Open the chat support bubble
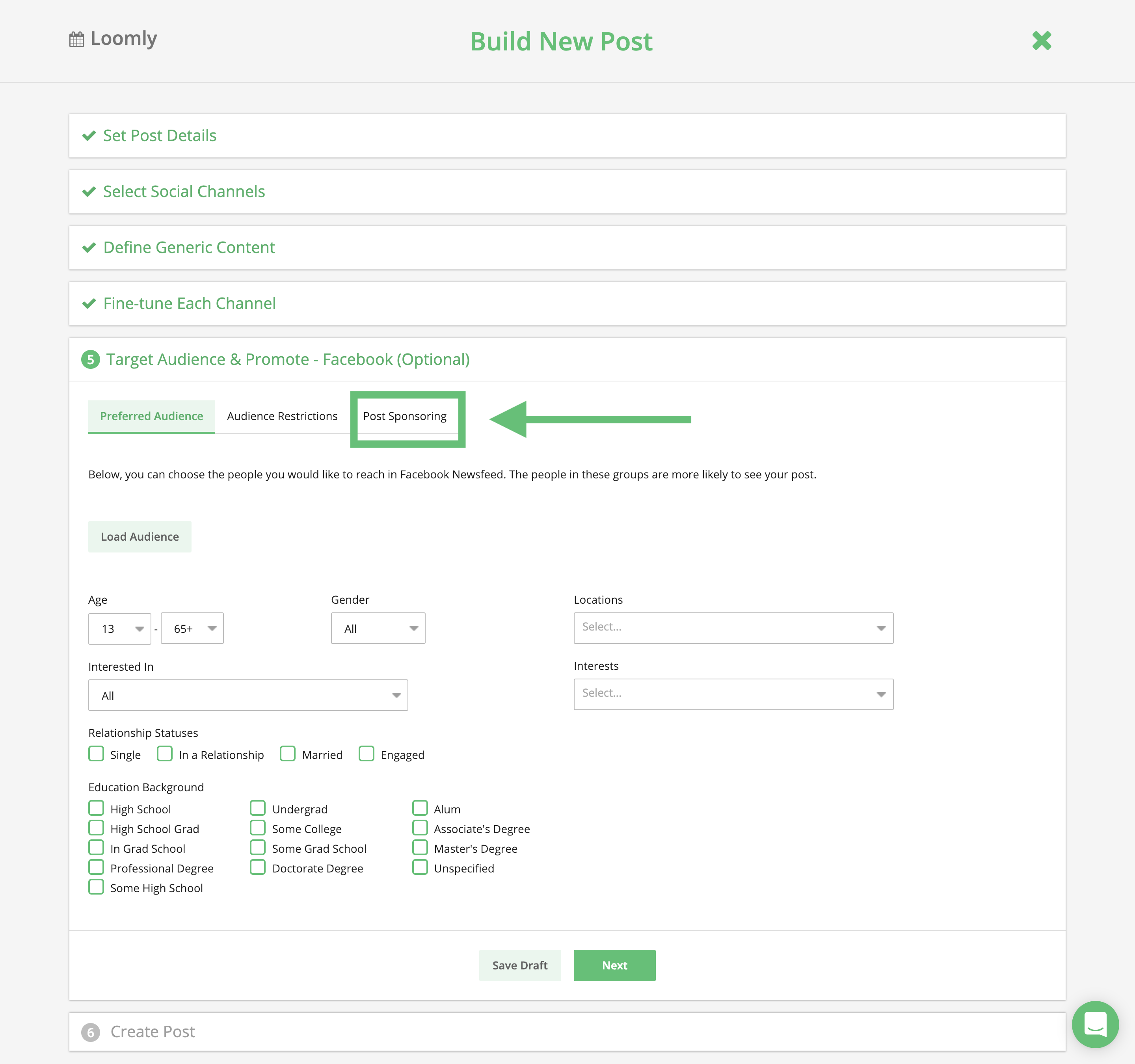 (x=1095, y=1024)
